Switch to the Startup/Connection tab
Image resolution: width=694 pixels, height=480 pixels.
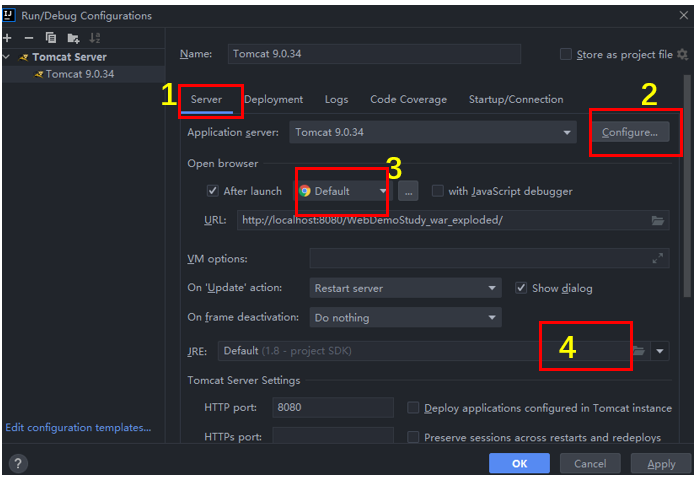point(516,100)
